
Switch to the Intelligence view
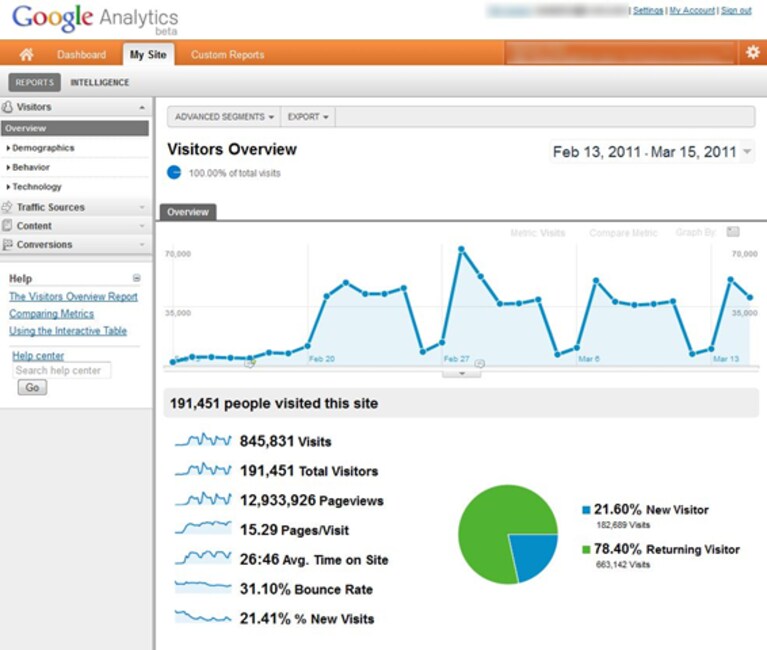(100, 83)
